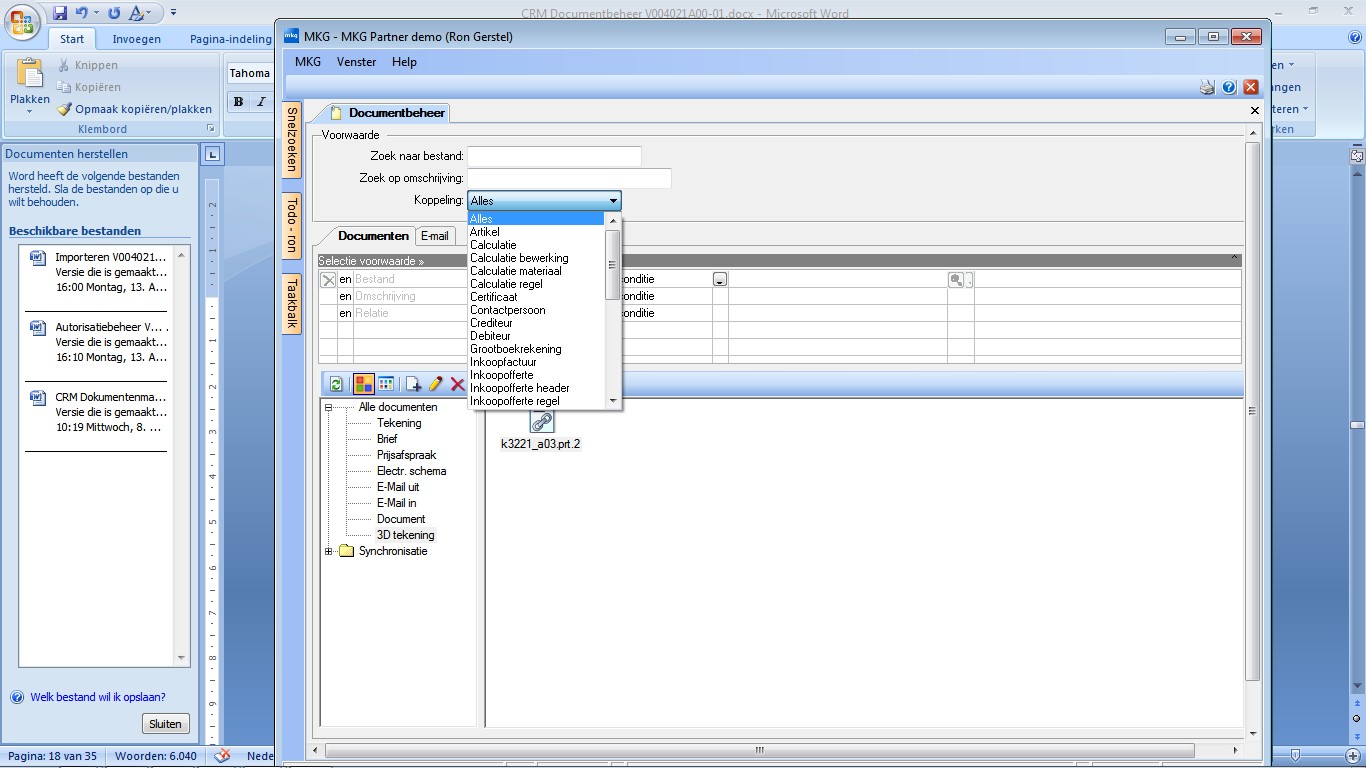The image size is (1366, 768).
Task: Open Pagina-indeling ribbon tab
Action: (x=230, y=39)
